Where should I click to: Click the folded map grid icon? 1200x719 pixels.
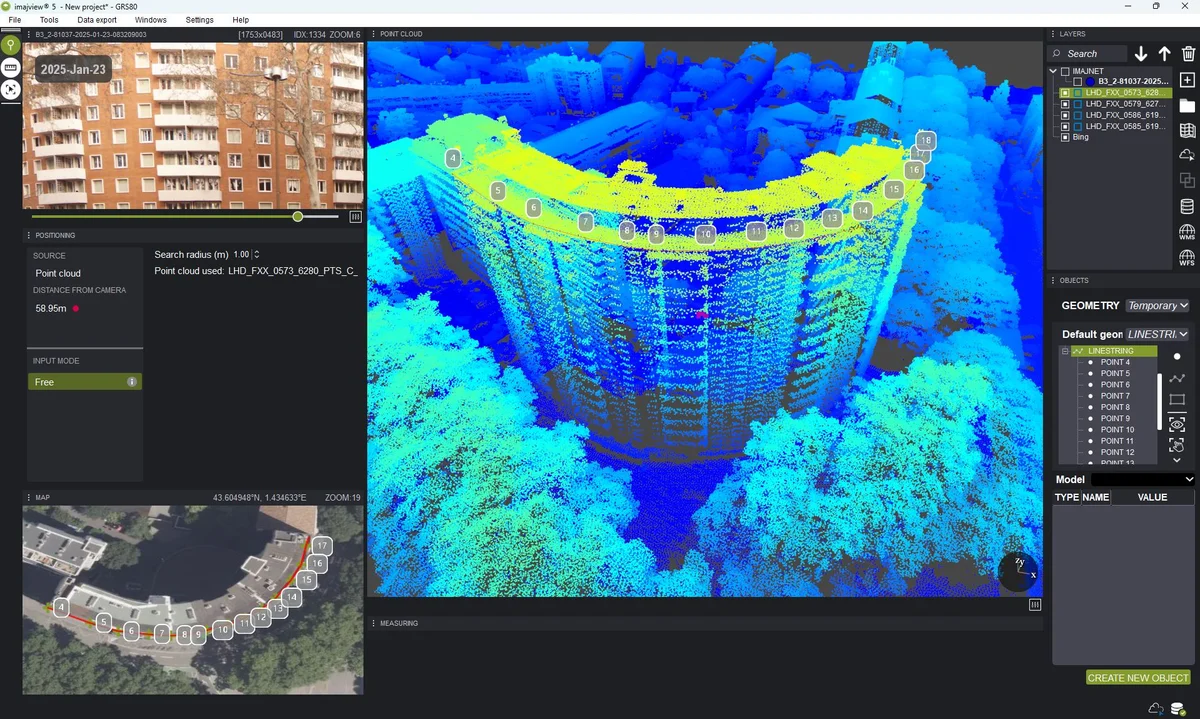[x=1187, y=130]
